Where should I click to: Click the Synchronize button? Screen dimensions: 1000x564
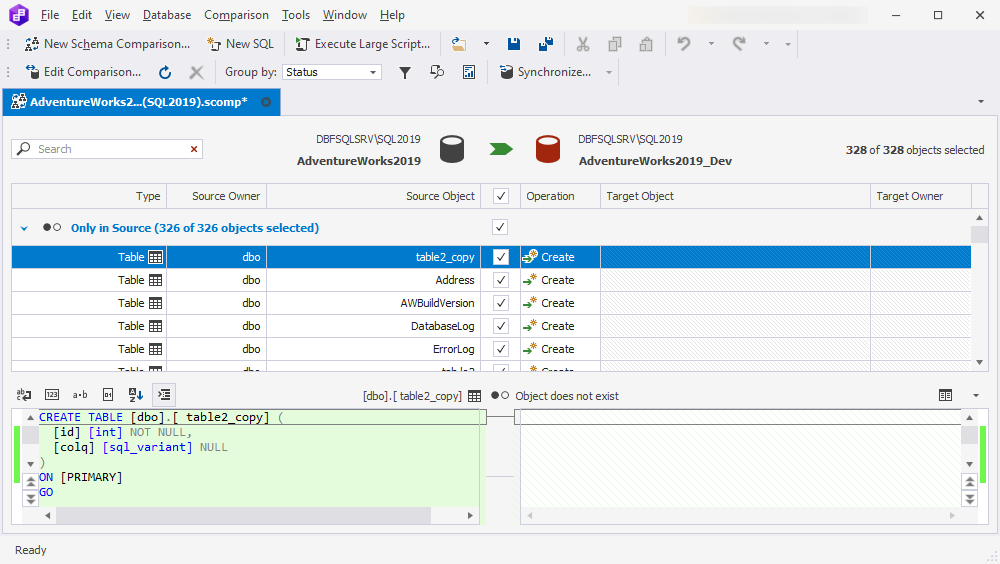[x=546, y=72]
